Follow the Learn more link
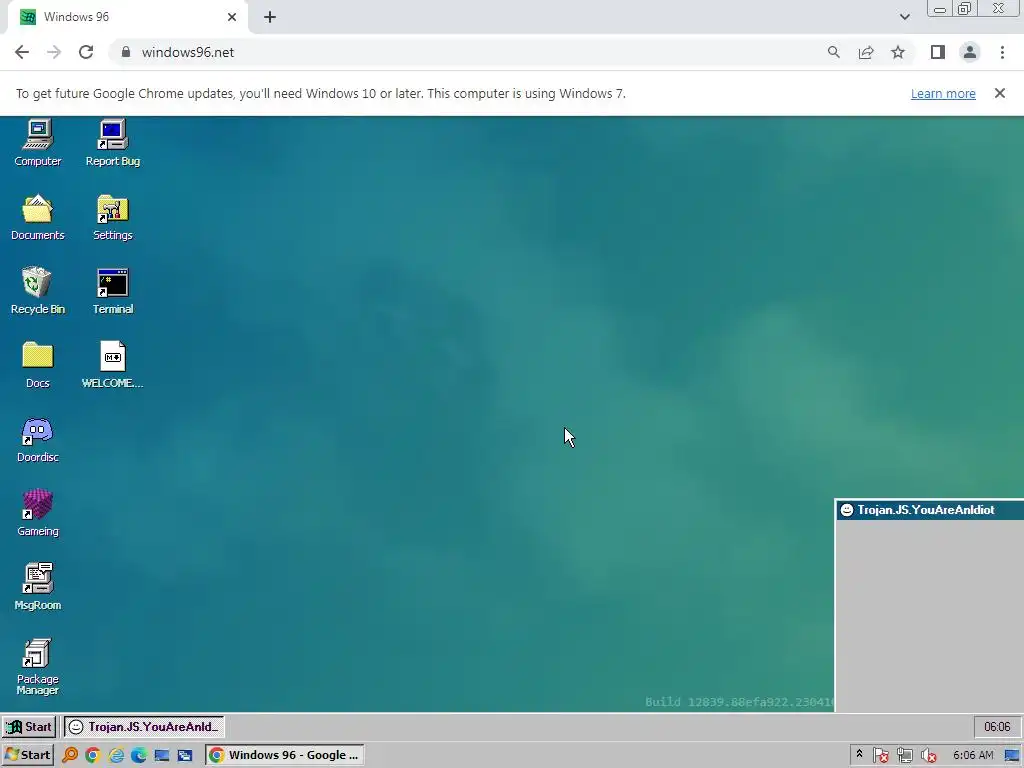Viewport: 1024px width, 768px height. point(943,93)
